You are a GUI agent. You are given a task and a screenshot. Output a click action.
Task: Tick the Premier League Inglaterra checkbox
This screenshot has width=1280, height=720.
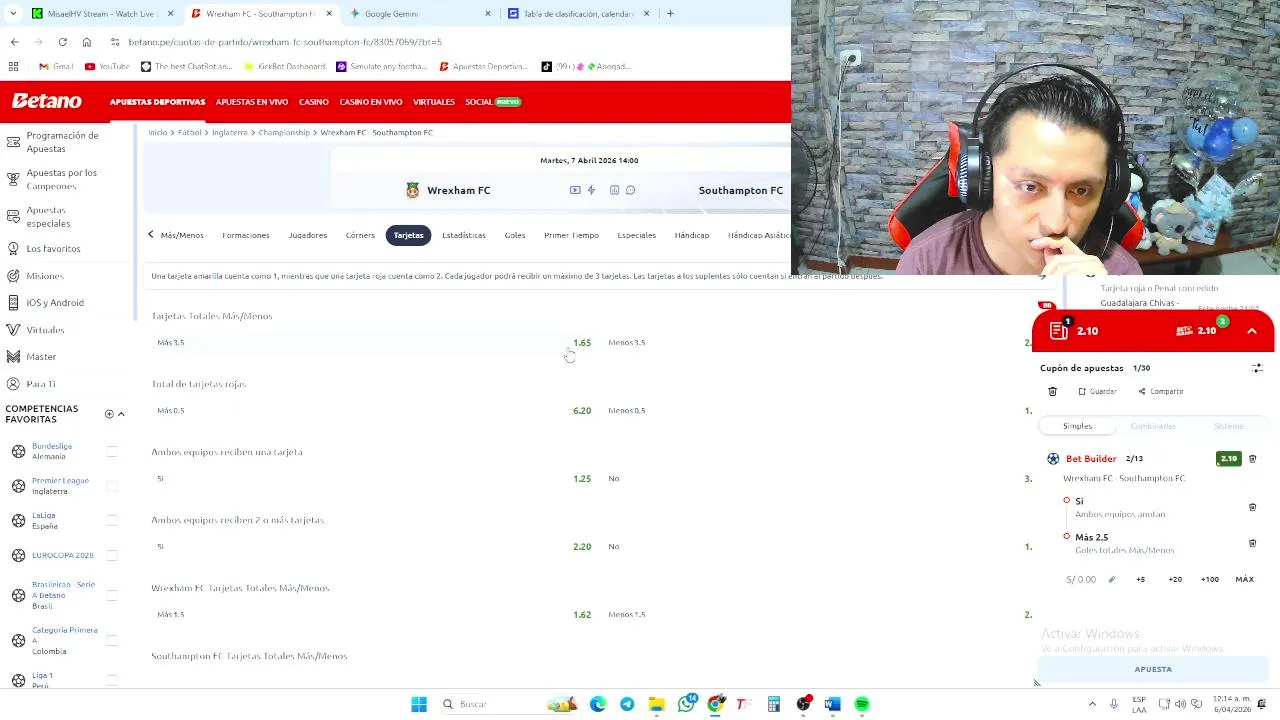pos(112,486)
